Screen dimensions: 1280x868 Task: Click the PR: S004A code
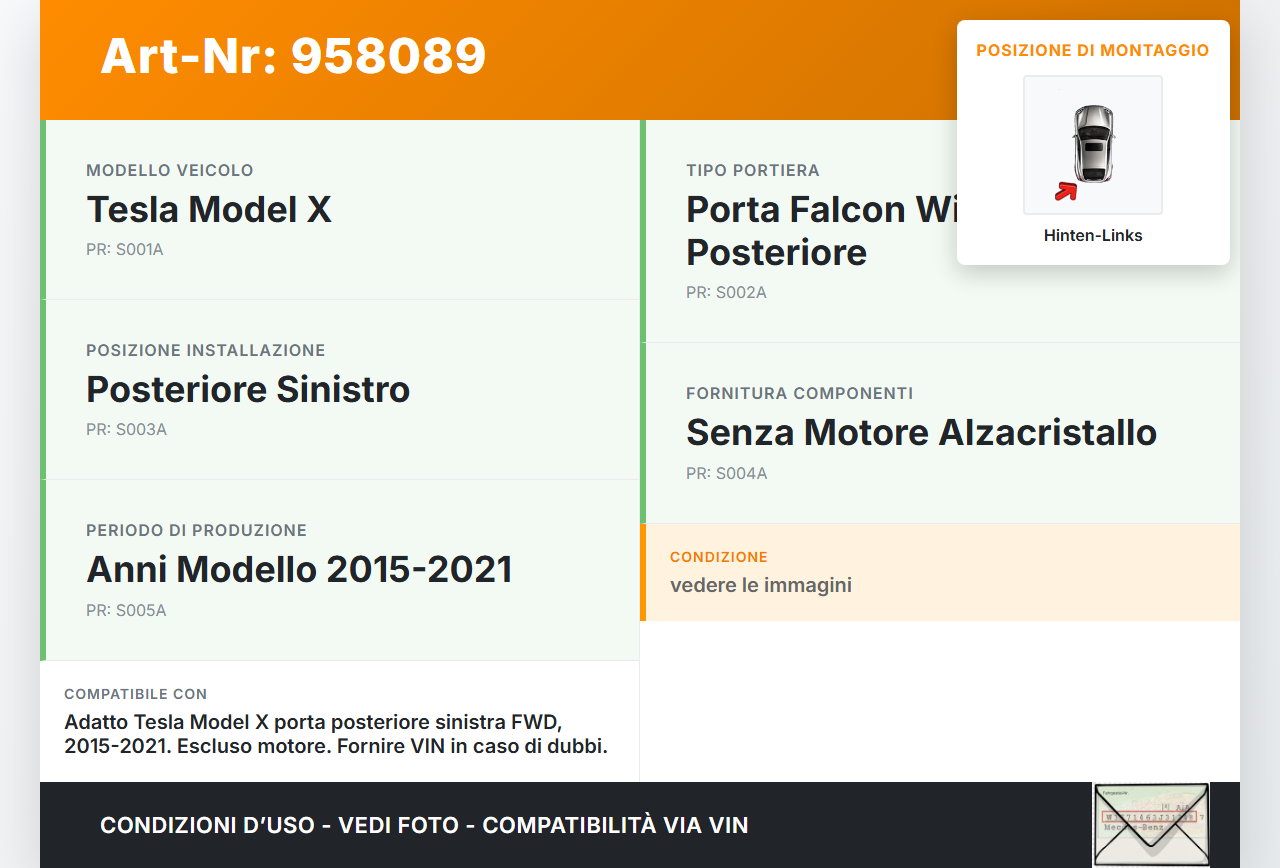click(726, 474)
